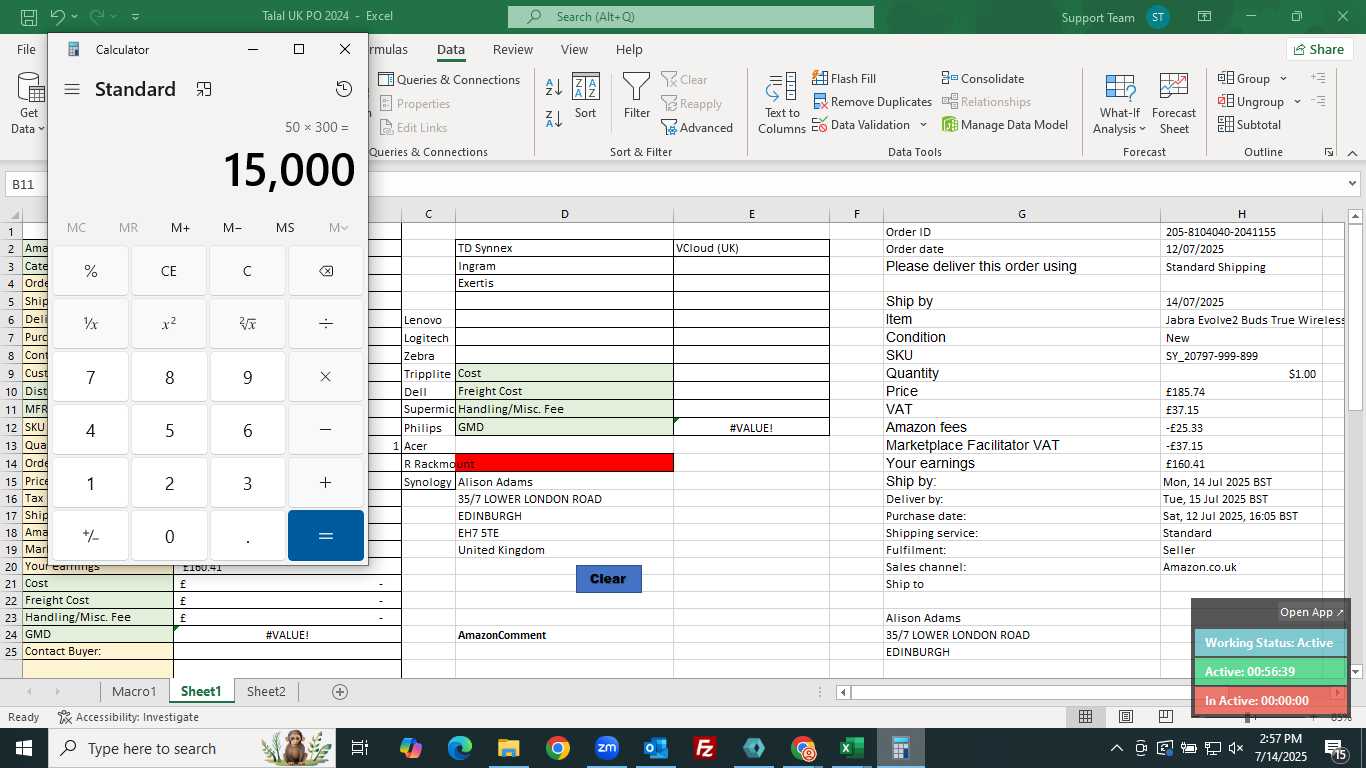This screenshot has width=1366, height=768.
Task: Open the File menu tab
Action: click(26, 49)
